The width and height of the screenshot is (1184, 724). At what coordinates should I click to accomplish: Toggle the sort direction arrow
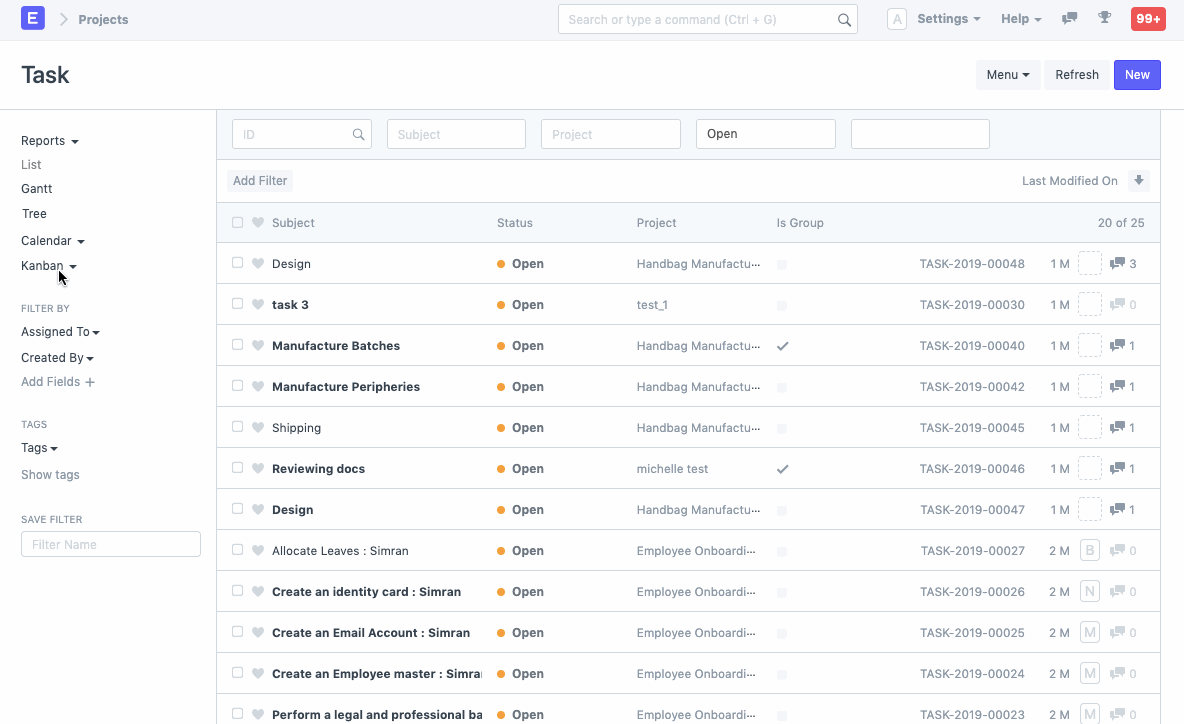pyautogui.click(x=1139, y=180)
